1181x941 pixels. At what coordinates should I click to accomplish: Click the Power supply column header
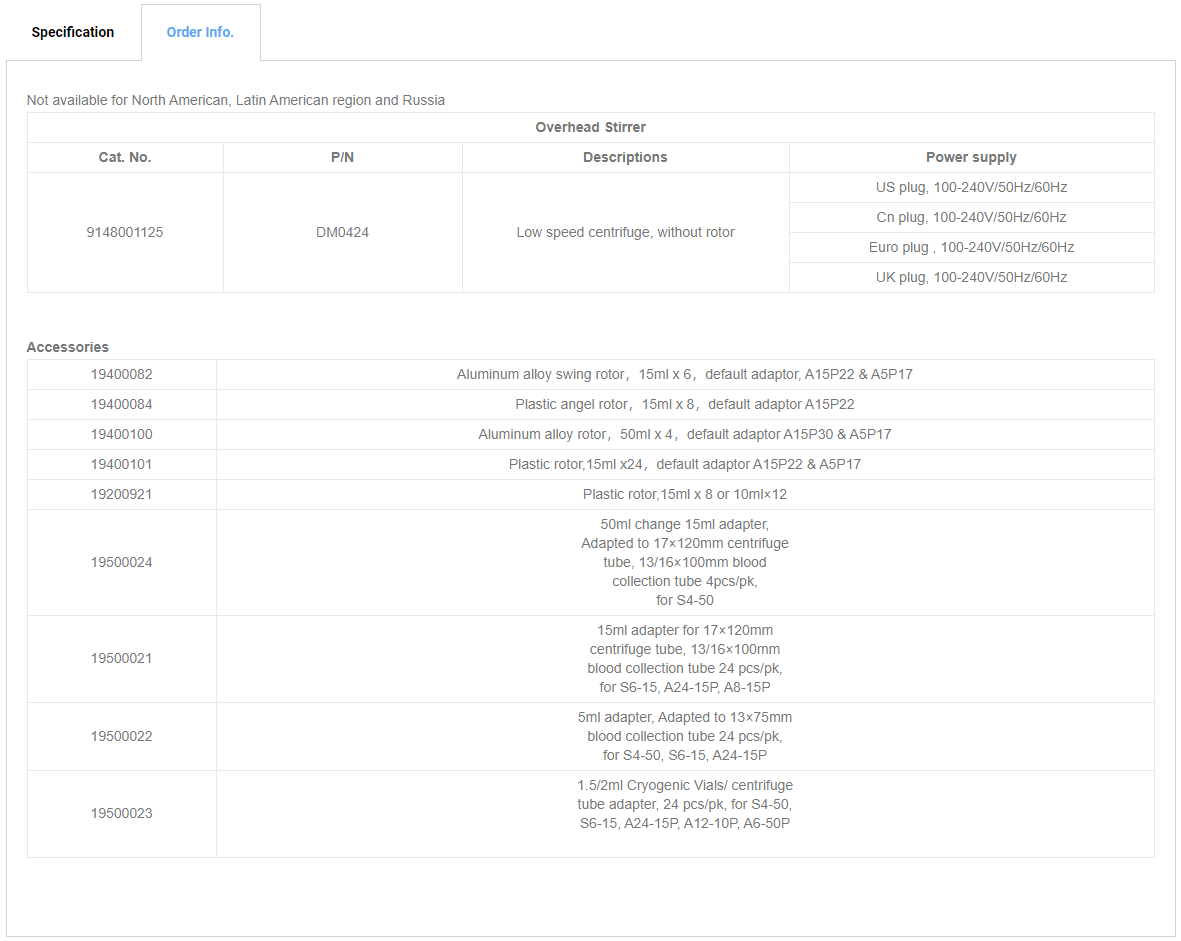point(972,157)
